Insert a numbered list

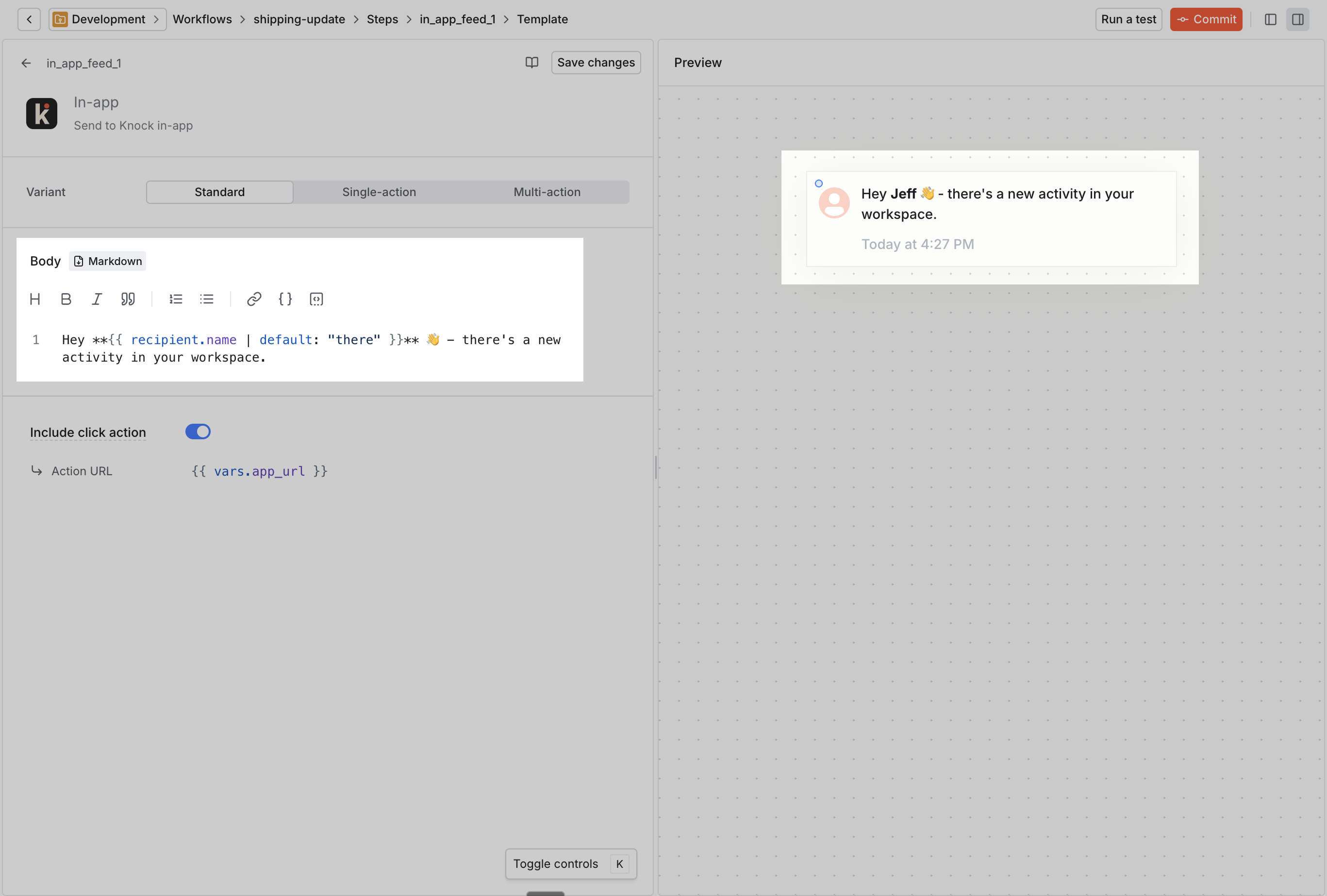click(176, 299)
